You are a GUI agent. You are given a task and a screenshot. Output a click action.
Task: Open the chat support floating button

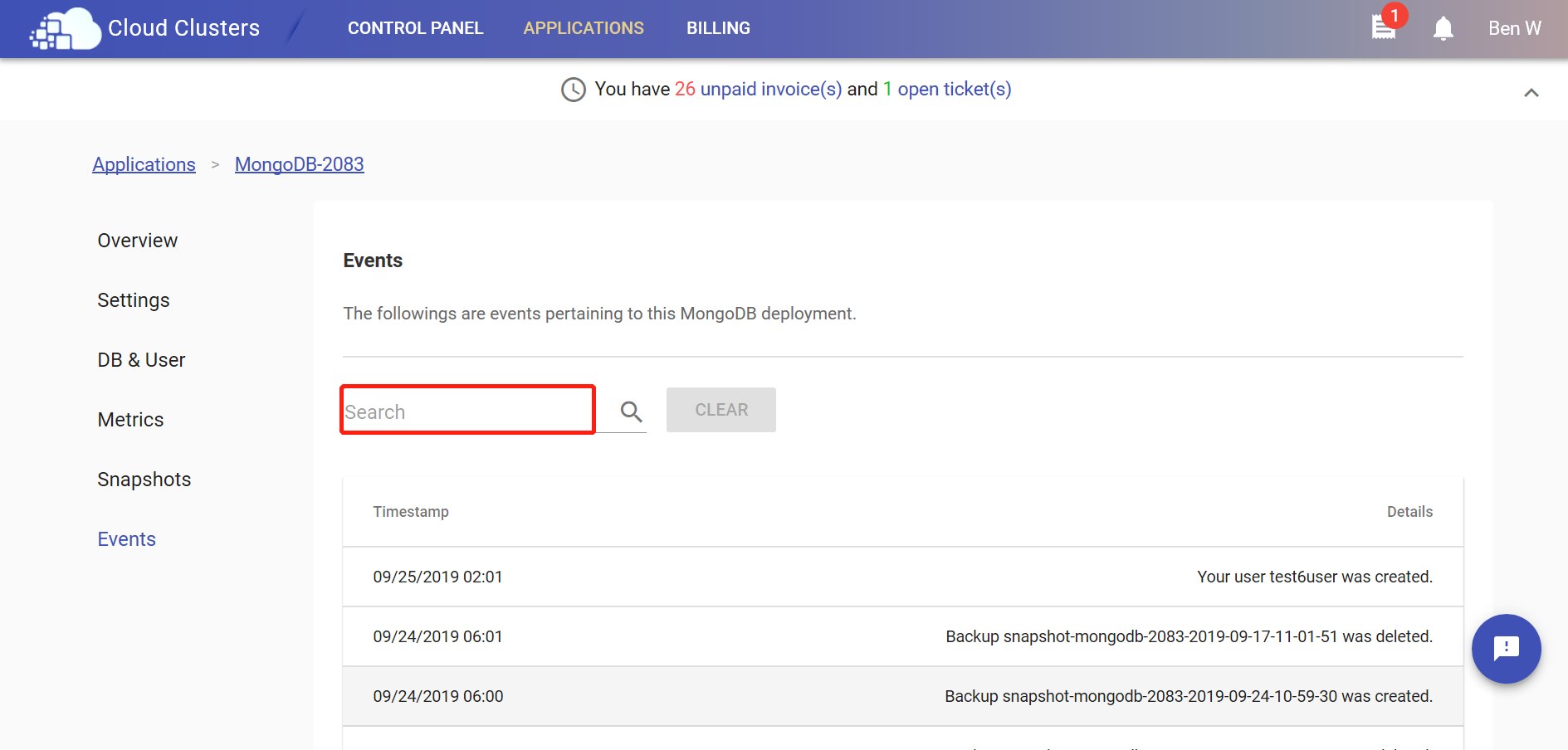click(x=1506, y=649)
